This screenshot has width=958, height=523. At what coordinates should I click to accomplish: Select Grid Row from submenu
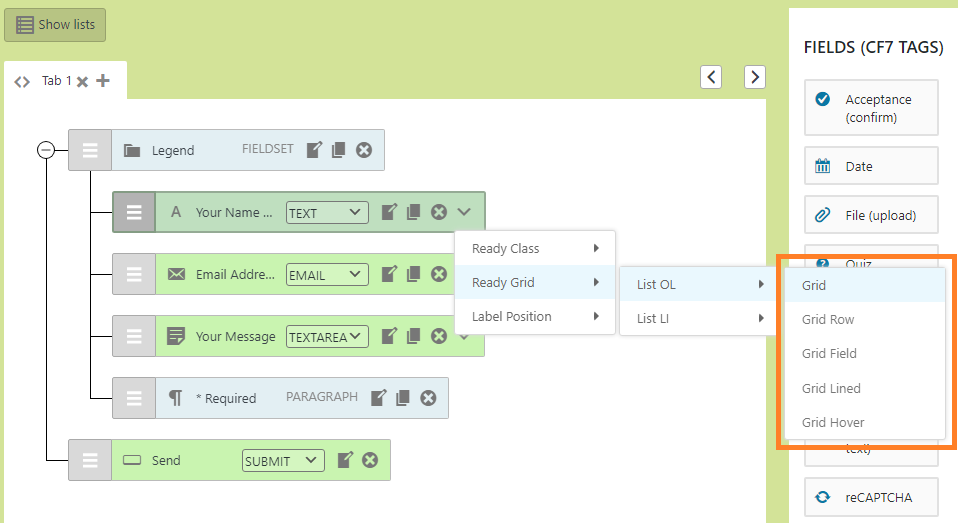click(x=828, y=320)
